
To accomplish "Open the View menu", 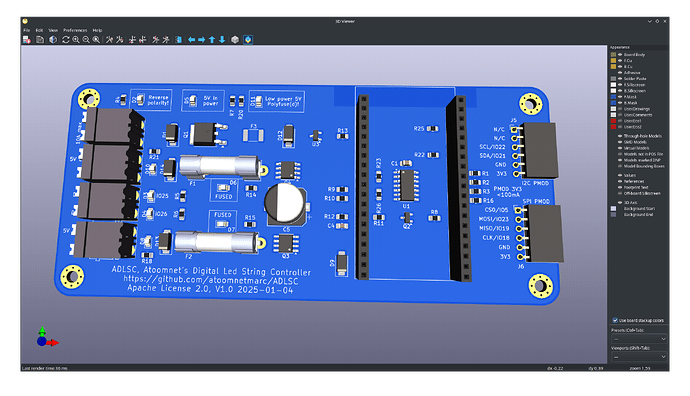I will 53,30.
